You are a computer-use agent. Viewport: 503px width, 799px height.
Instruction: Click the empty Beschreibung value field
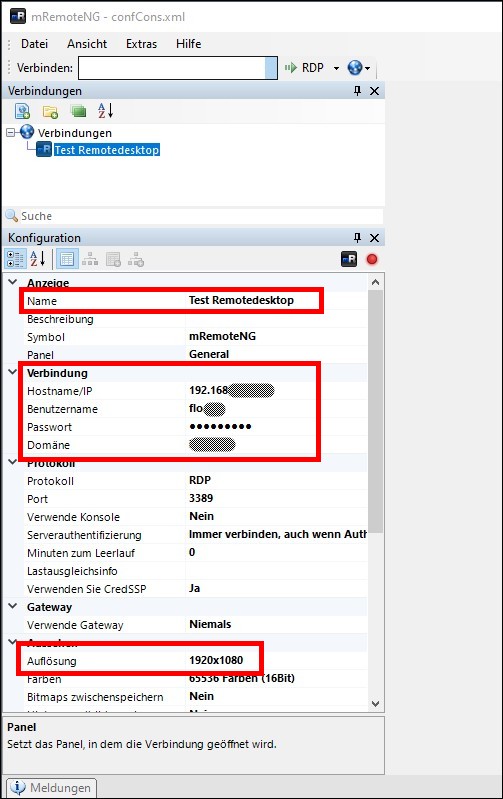tap(276, 319)
